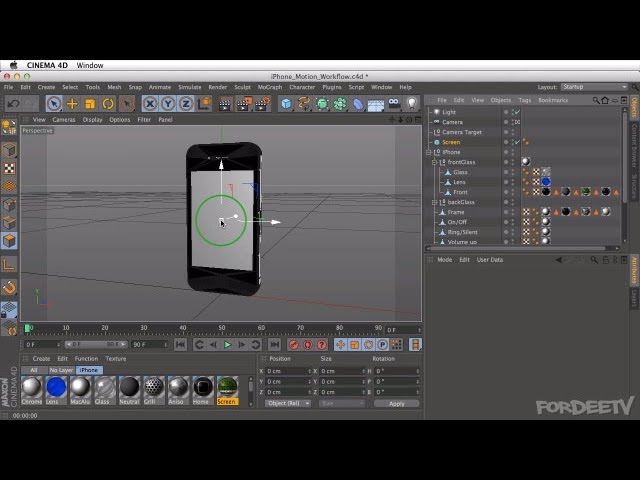
Task: Open viewport Display menu
Action: coord(93,120)
